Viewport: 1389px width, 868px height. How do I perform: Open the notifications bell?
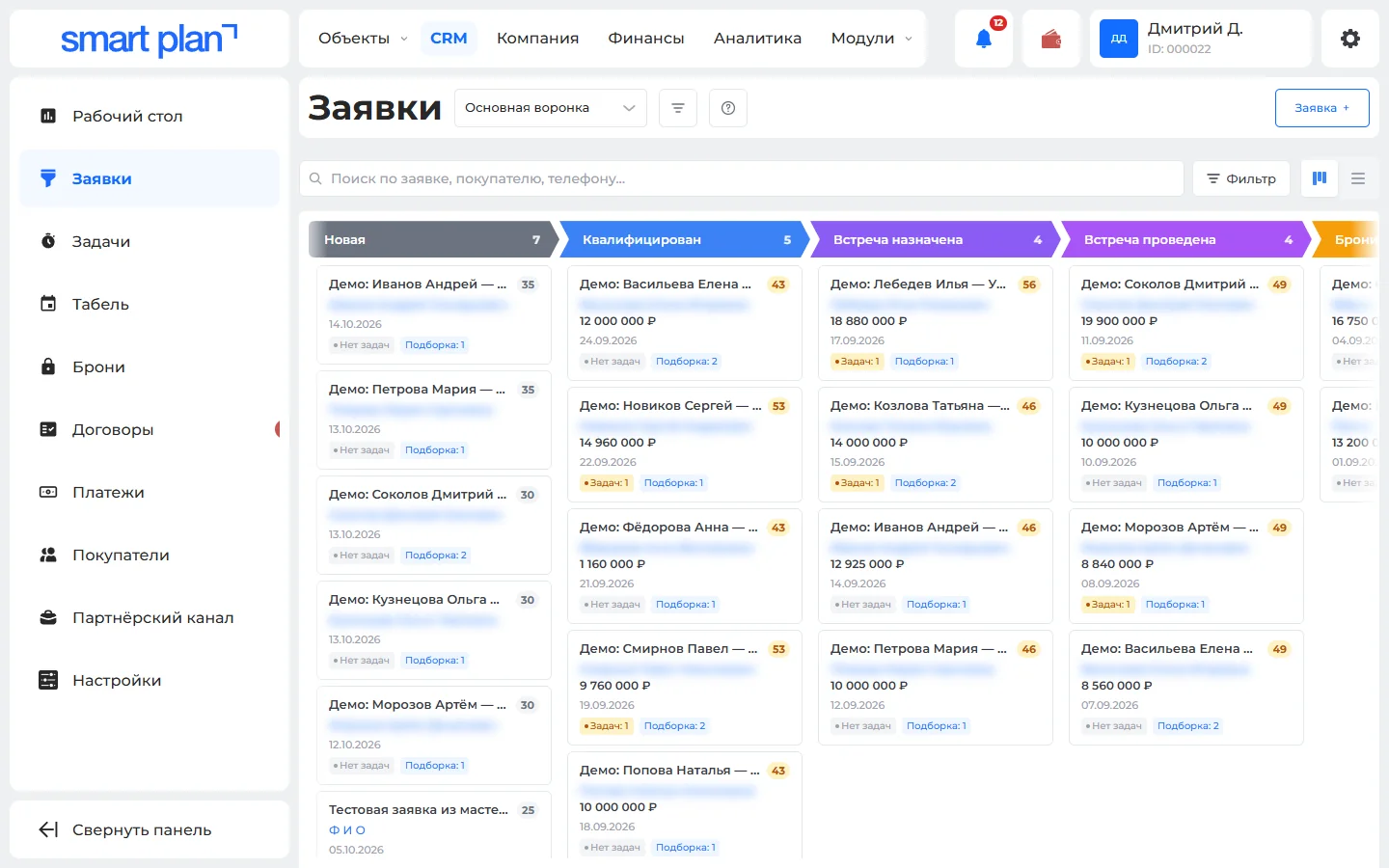(x=984, y=39)
